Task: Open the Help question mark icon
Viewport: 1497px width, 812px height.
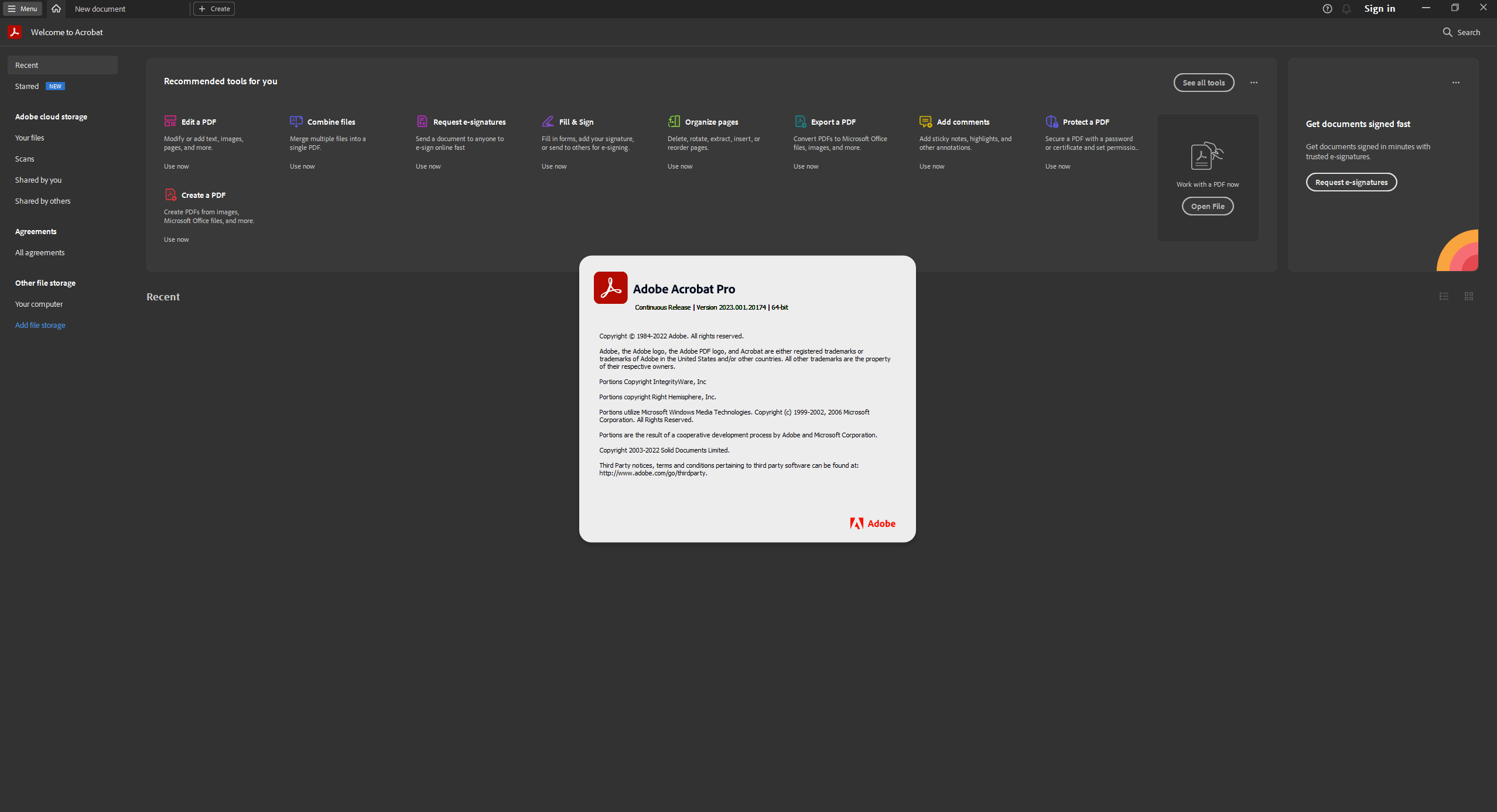Action: (x=1327, y=9)
